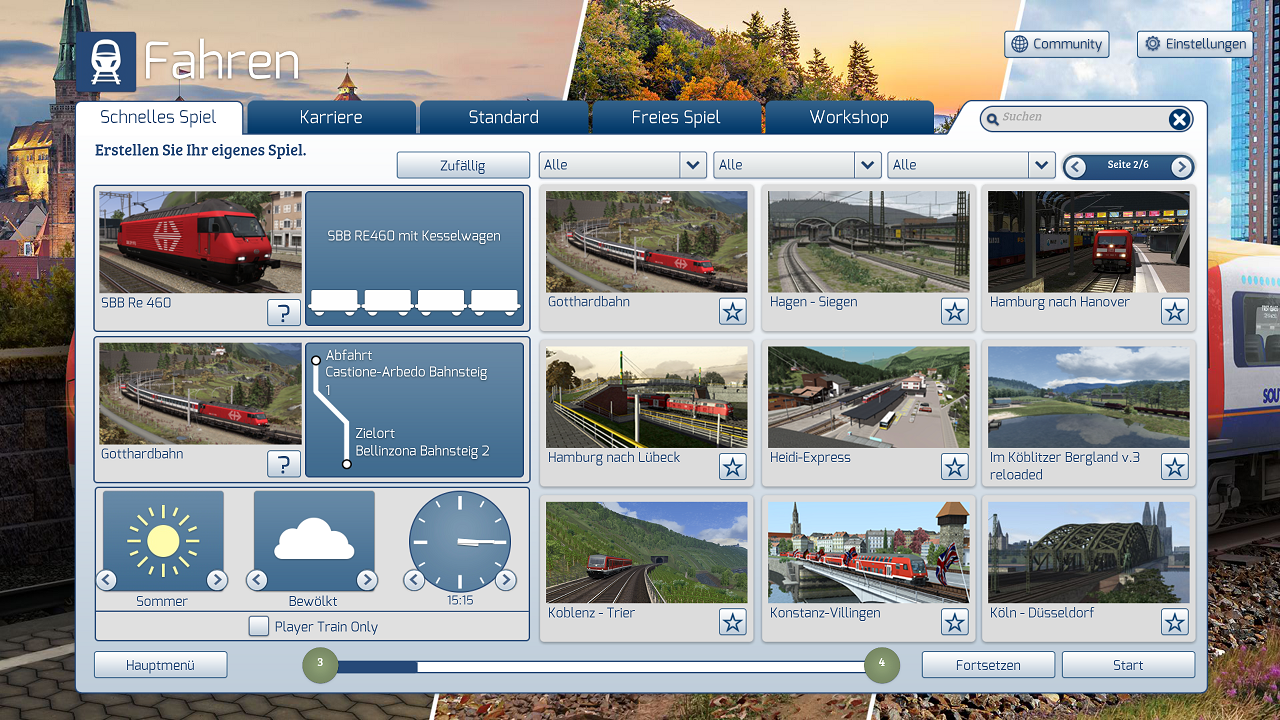Pick the Köln - Düsseldorf route thumbnail
Image resolution: width=1280 pixels, height=720 pixels.
[1089, 552]
